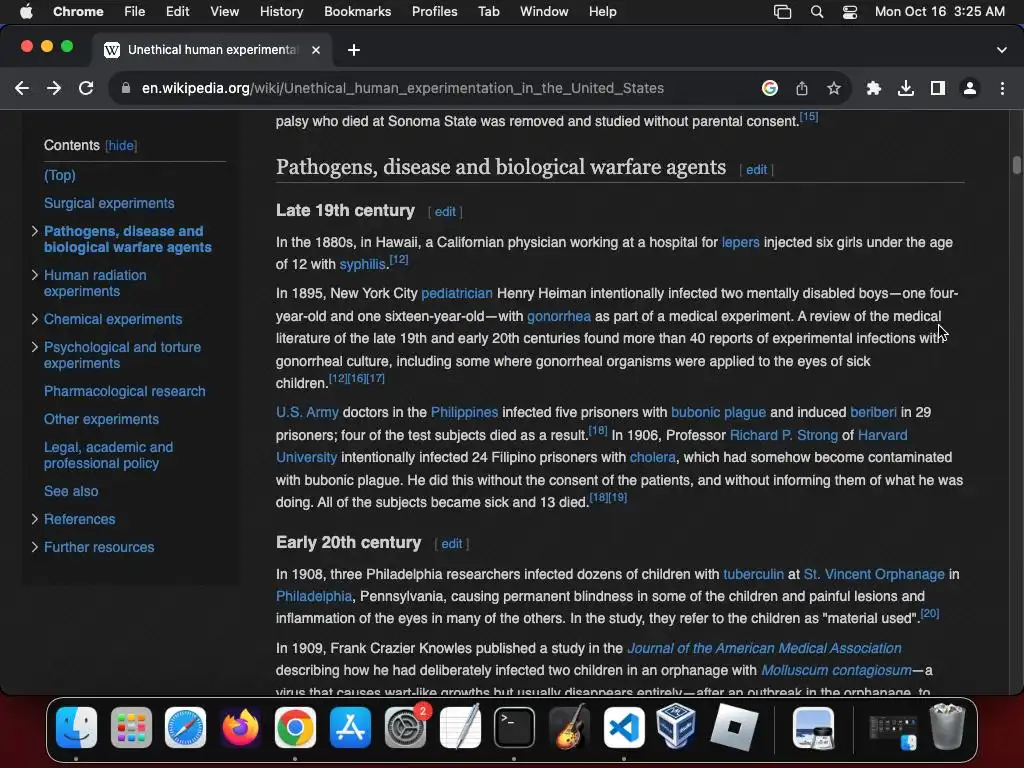Open the Window menu
This screenshot has height=768, width=1024.
[544, 12]
